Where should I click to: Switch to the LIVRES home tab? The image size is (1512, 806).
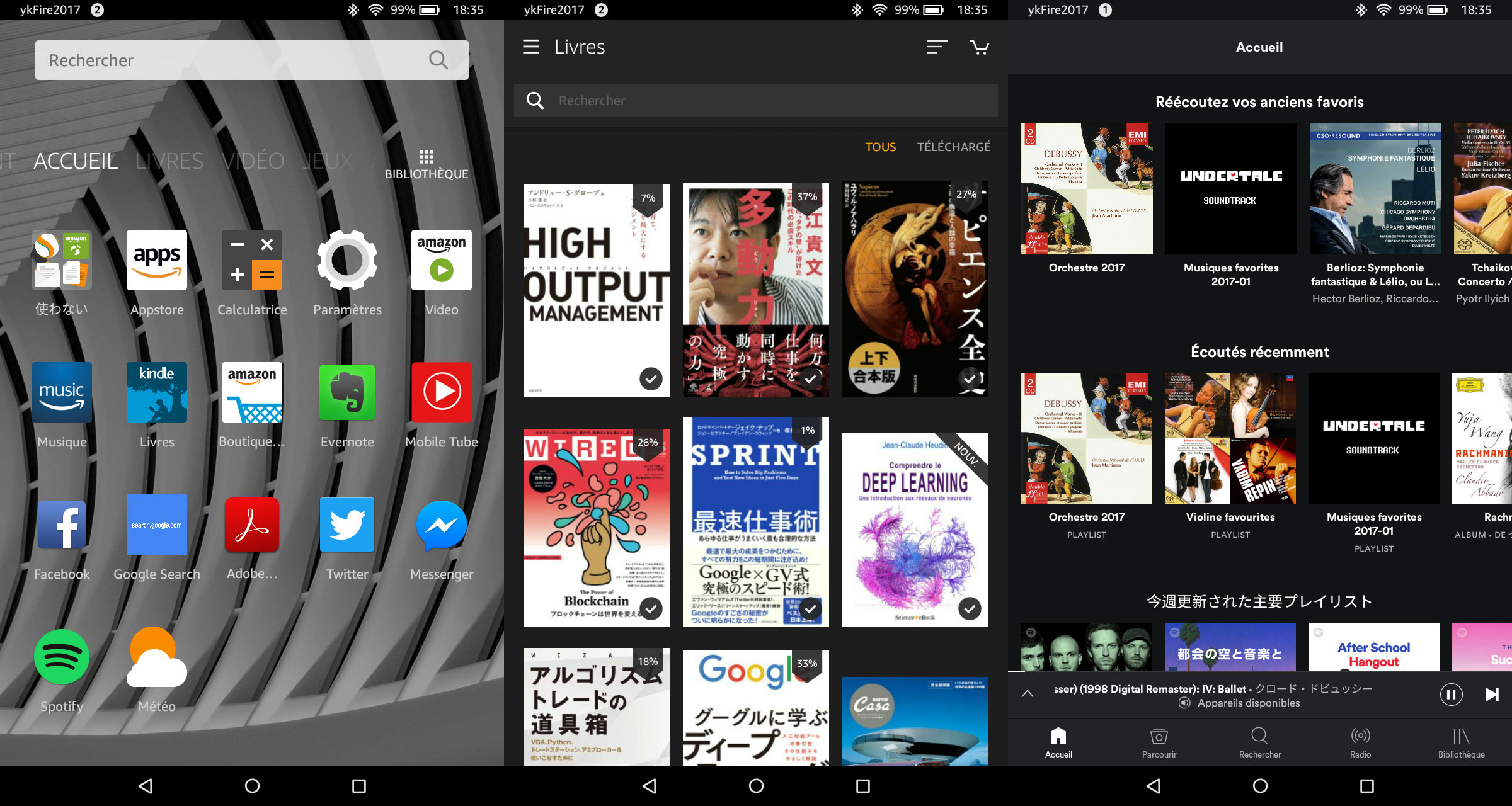[169, 161]
